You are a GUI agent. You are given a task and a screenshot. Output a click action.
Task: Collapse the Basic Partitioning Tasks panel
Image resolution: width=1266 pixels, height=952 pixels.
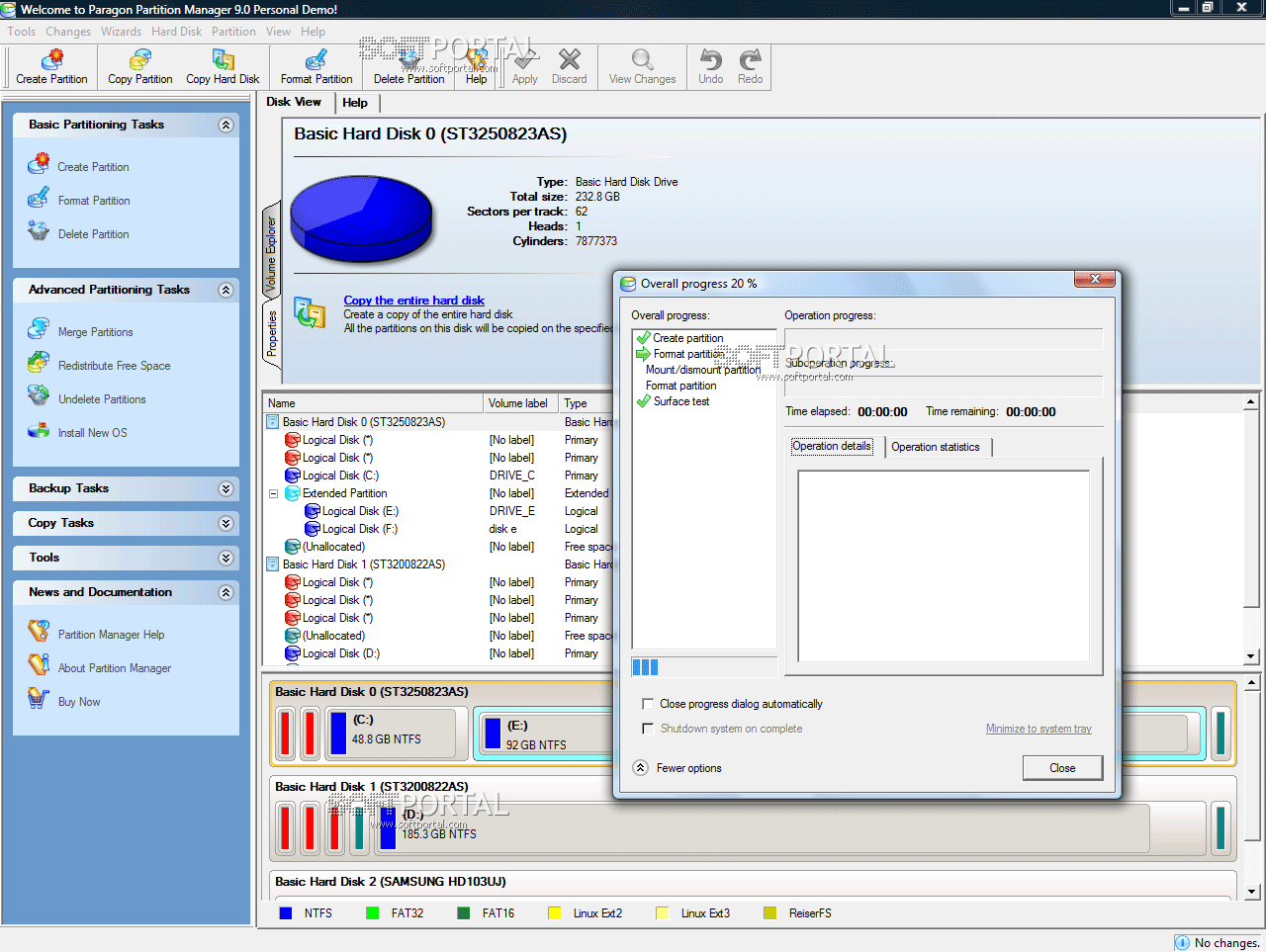(226, 125)
